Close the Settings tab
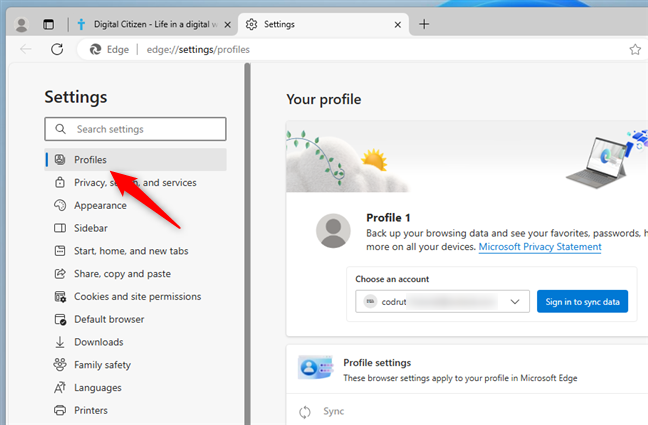 398,25
